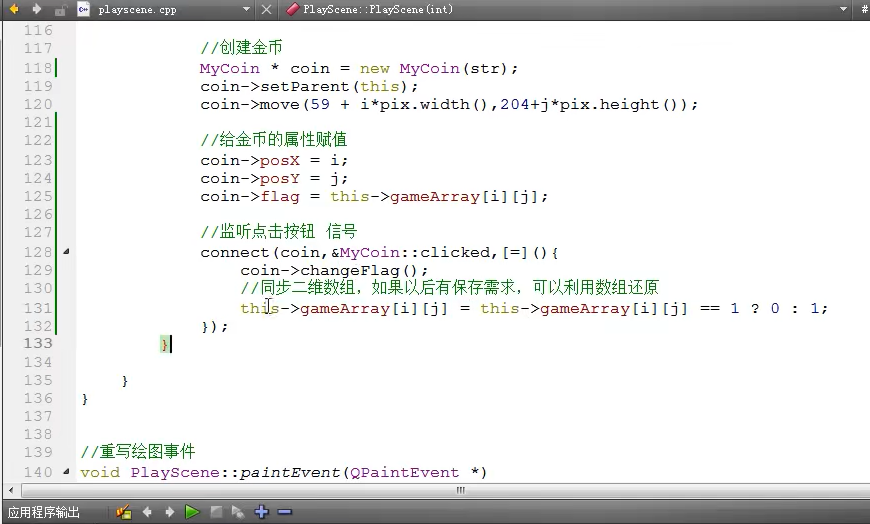Image resolution: width=870 pixels, height=524 pixels.
Task: Click the comment //监听点击按钮 信号
Action: coord(279,231)
